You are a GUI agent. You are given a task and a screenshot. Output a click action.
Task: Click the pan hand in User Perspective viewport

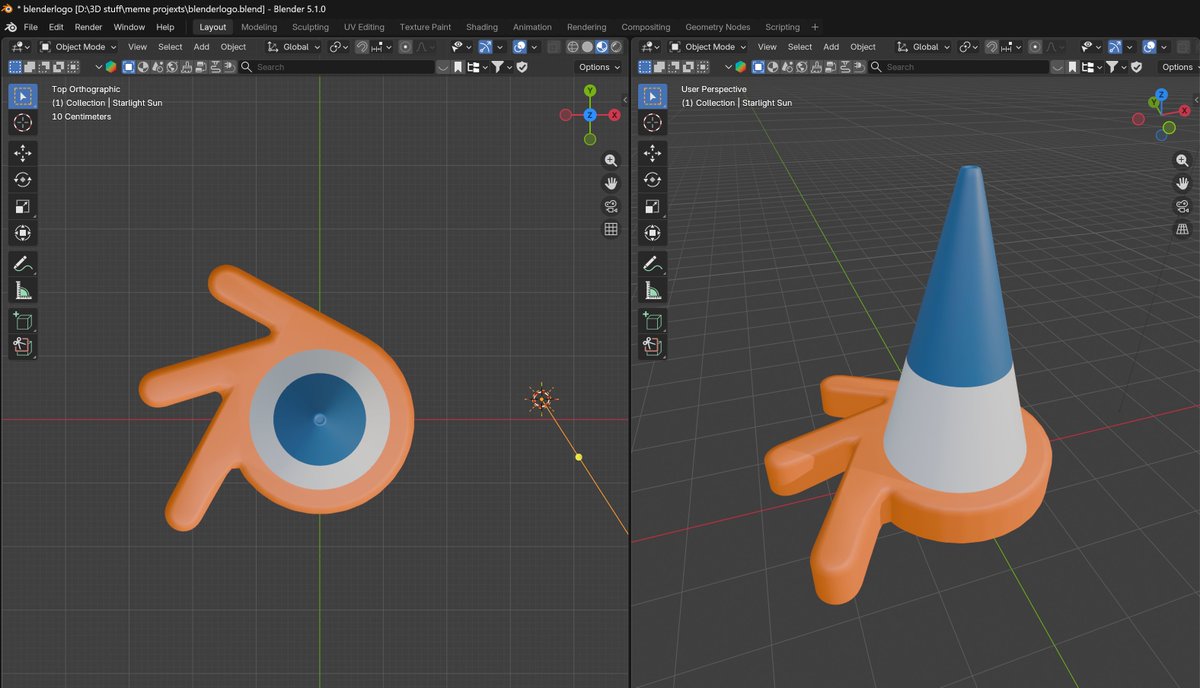coord(1182,184)
